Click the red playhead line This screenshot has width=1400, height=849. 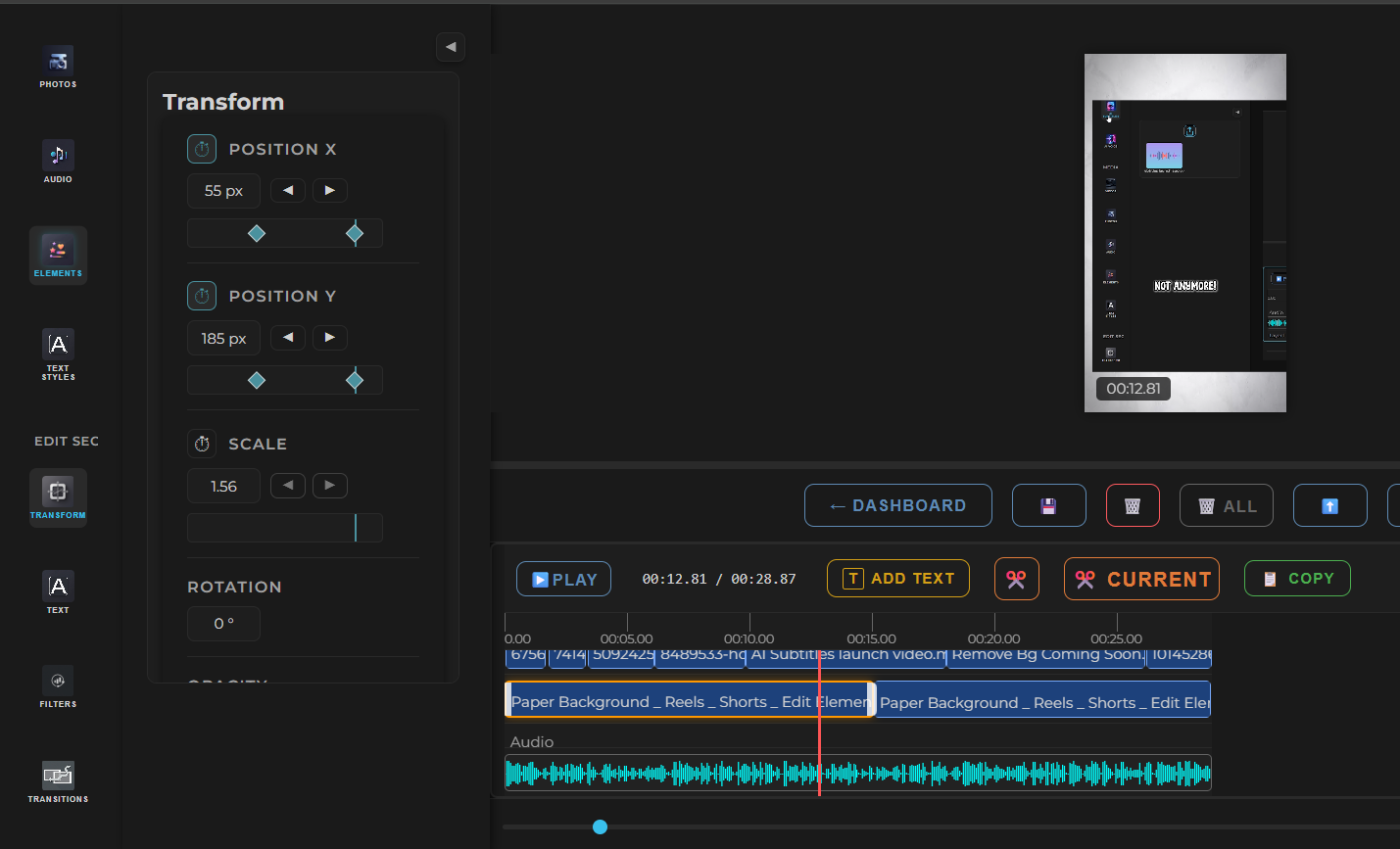point(819,725)
